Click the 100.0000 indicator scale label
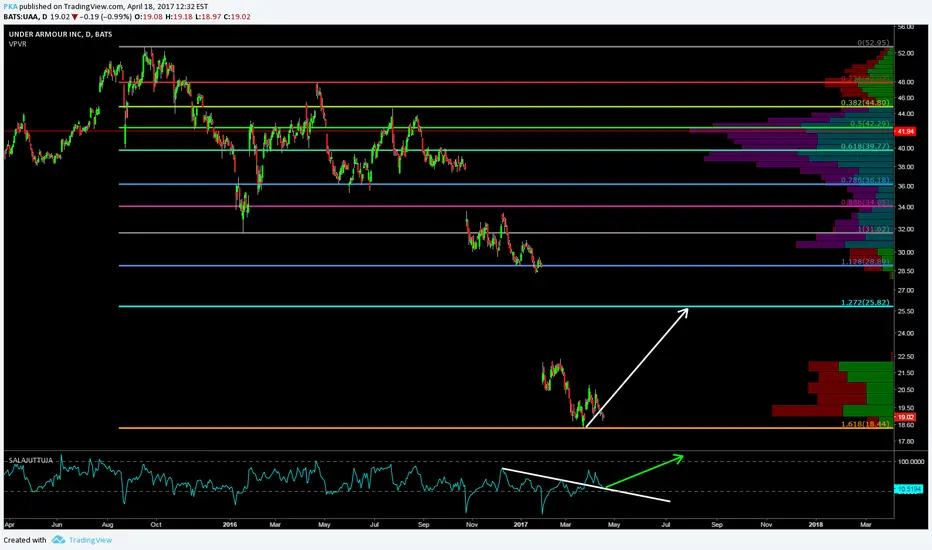This screenshot has width=932, height=550. [911, 461]
